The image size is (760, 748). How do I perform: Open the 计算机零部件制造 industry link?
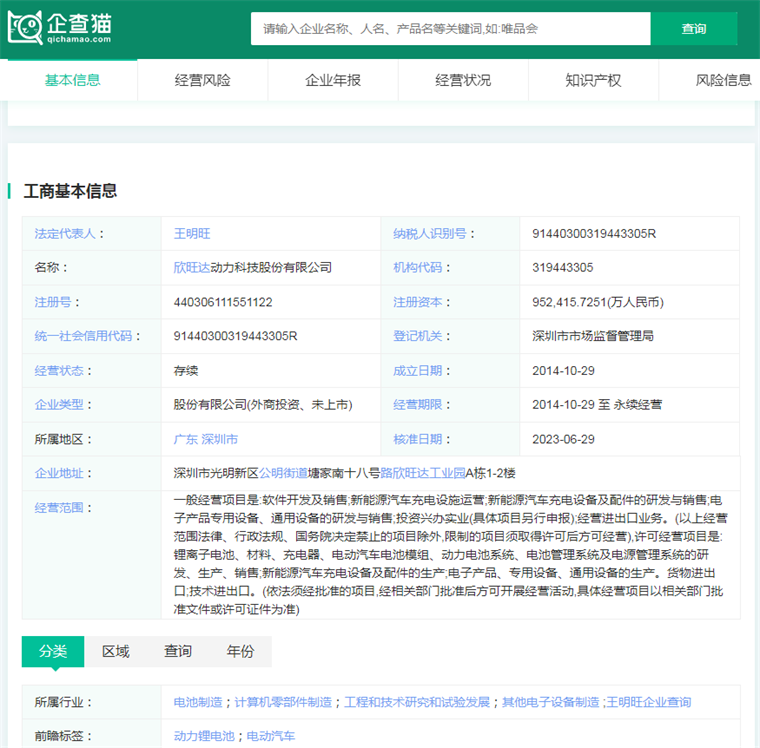(x=283, y=702)
